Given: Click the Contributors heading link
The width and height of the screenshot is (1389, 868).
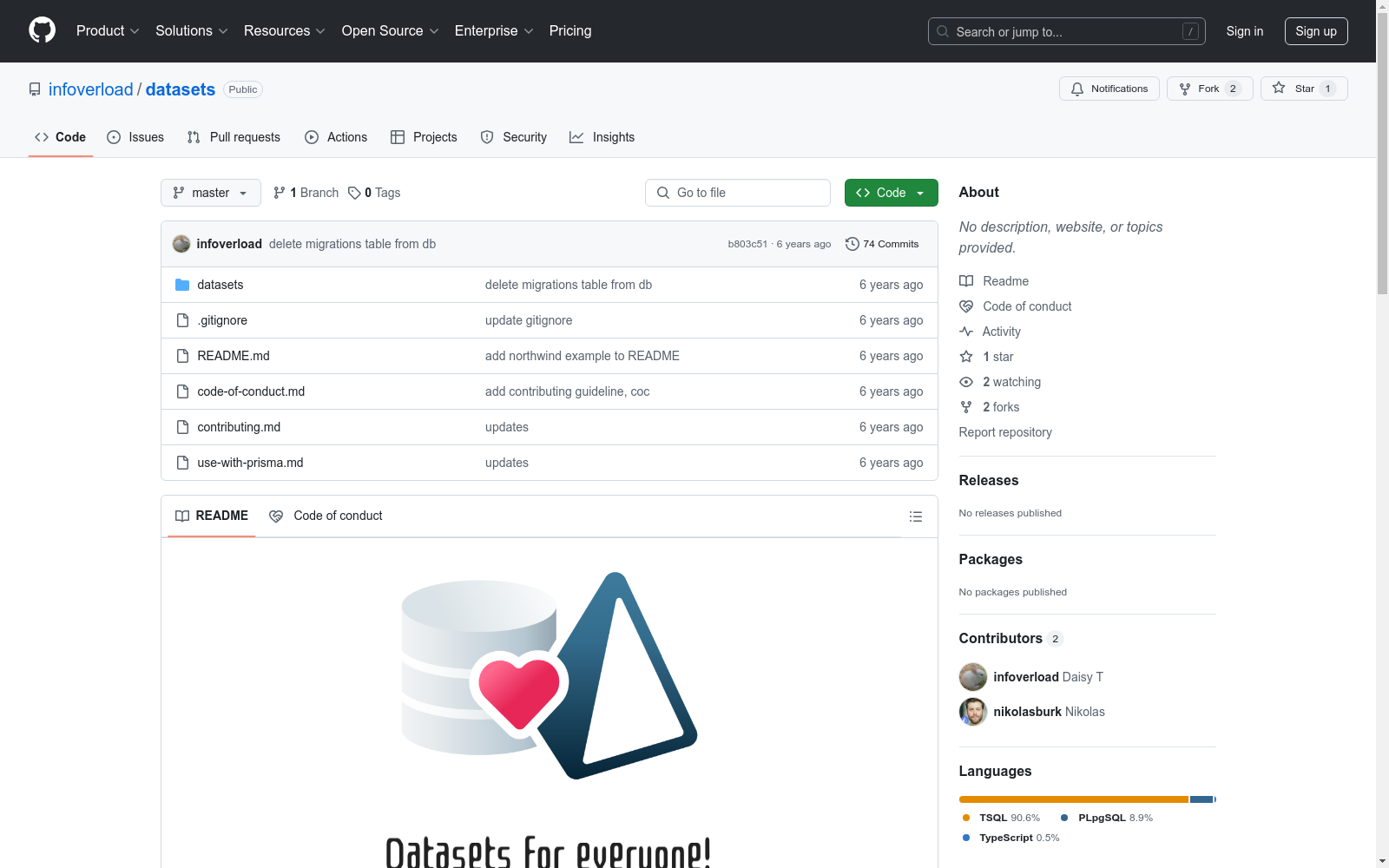Looking at the screenshot, I should tap(1011, 638).
